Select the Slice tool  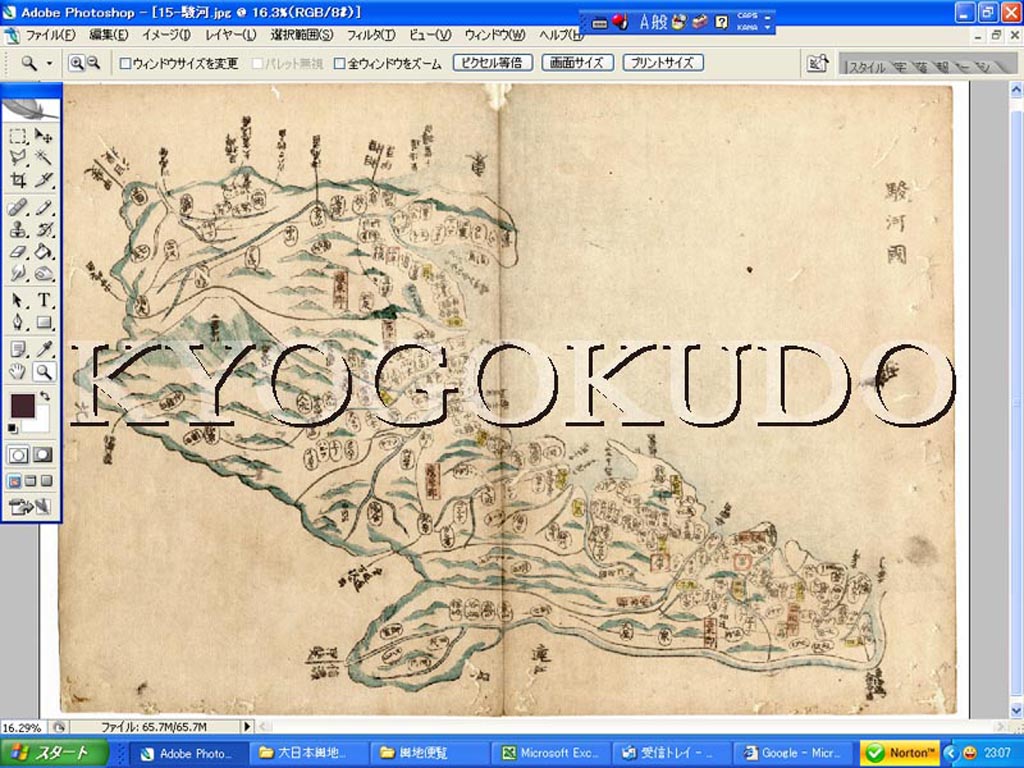pyautogui.click(x=43, y=180)
